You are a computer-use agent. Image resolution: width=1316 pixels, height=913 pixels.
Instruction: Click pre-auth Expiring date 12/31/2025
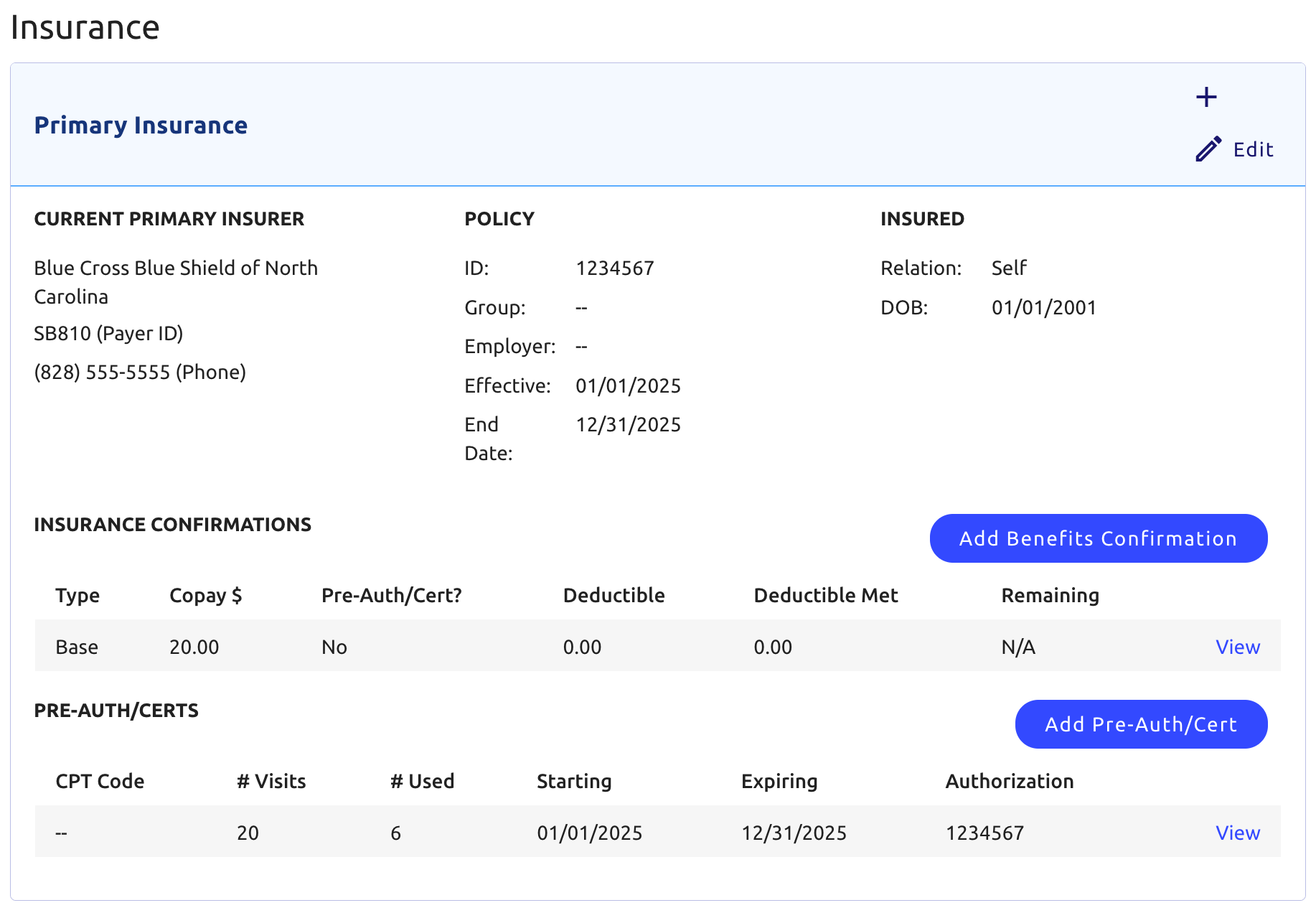[x=794, y=833]
